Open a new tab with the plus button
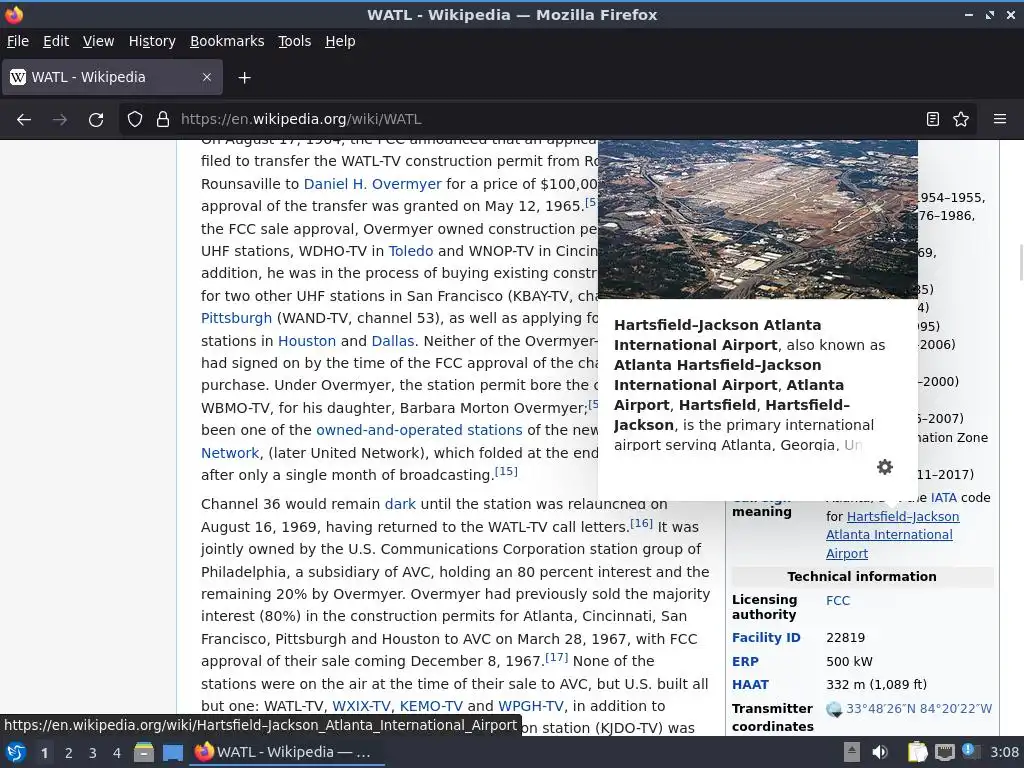 click(x=244, y=78)
